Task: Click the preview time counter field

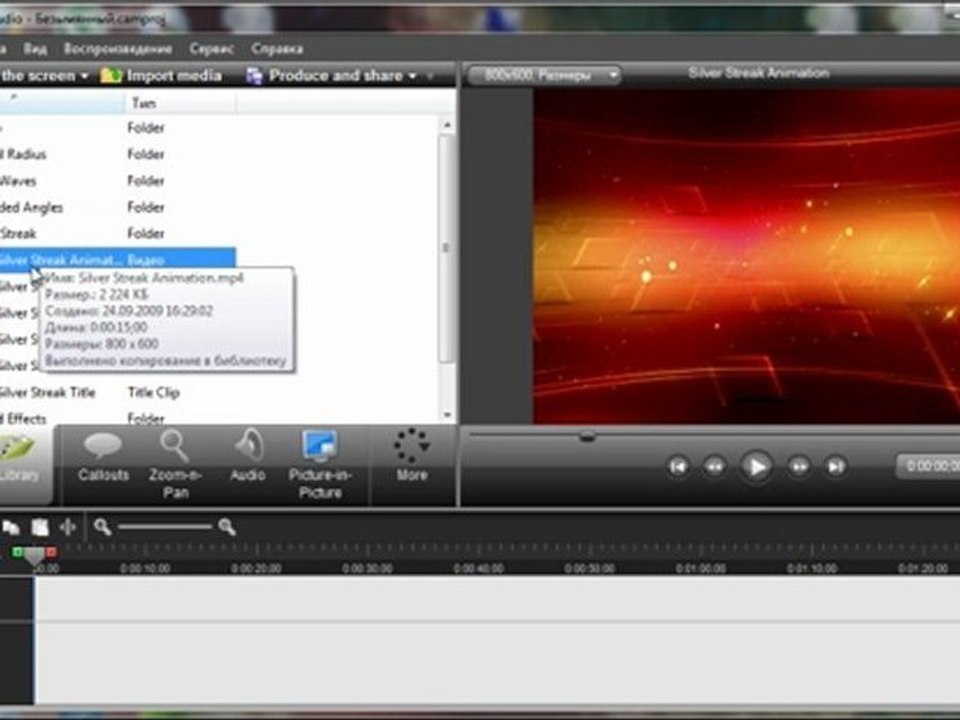Action: pos(928,466)
